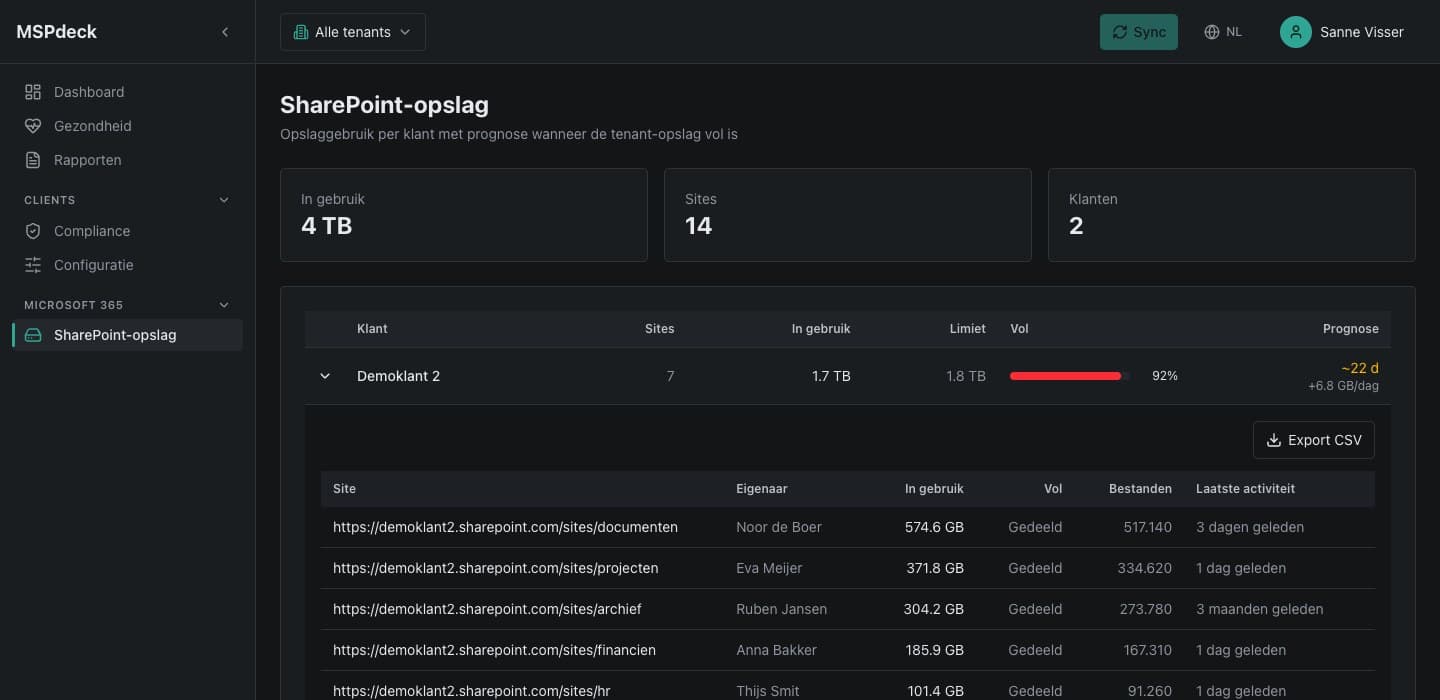Open the Sanne Visser user menu
Screen dimensions: 1440x700
(1342, 32)
